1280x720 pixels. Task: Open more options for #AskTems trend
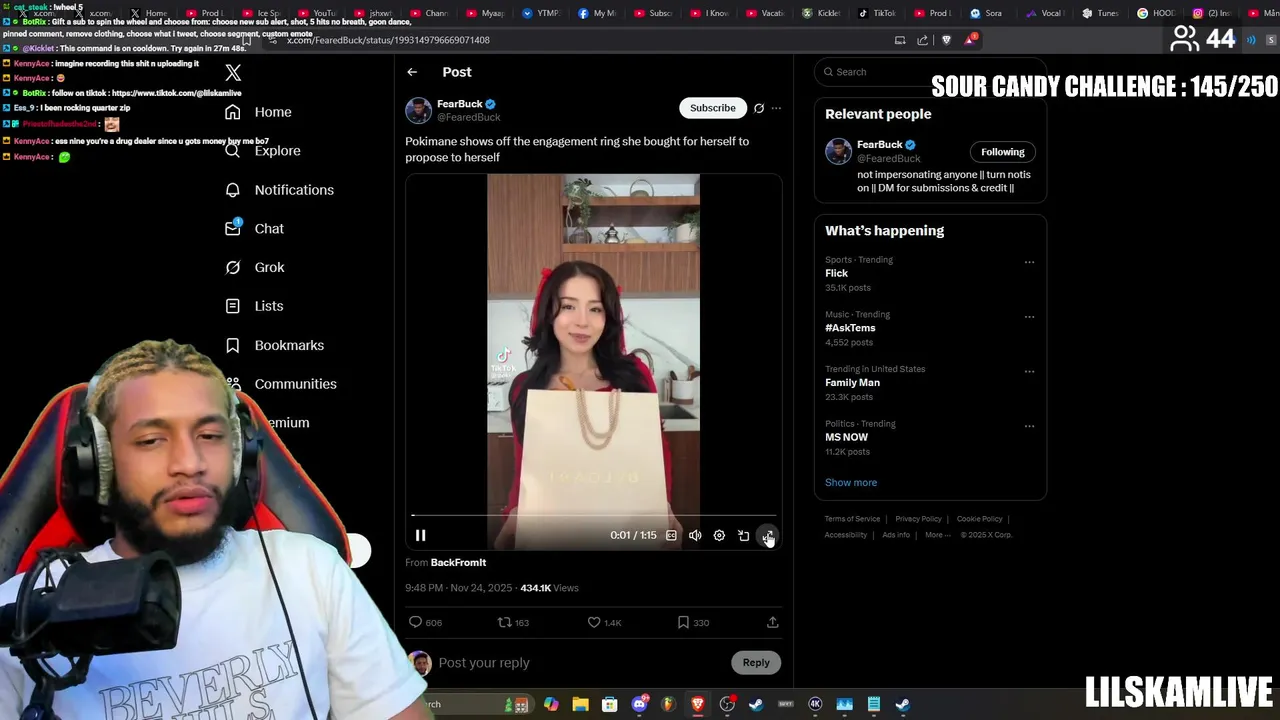(x=1029, y=317)
